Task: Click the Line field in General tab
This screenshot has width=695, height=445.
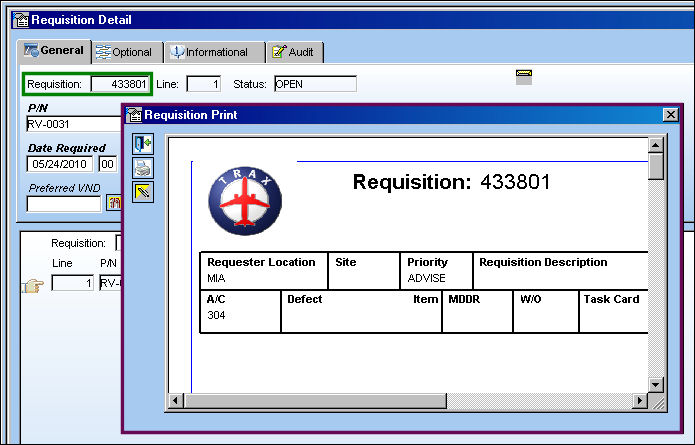Action: coord(203,84)
